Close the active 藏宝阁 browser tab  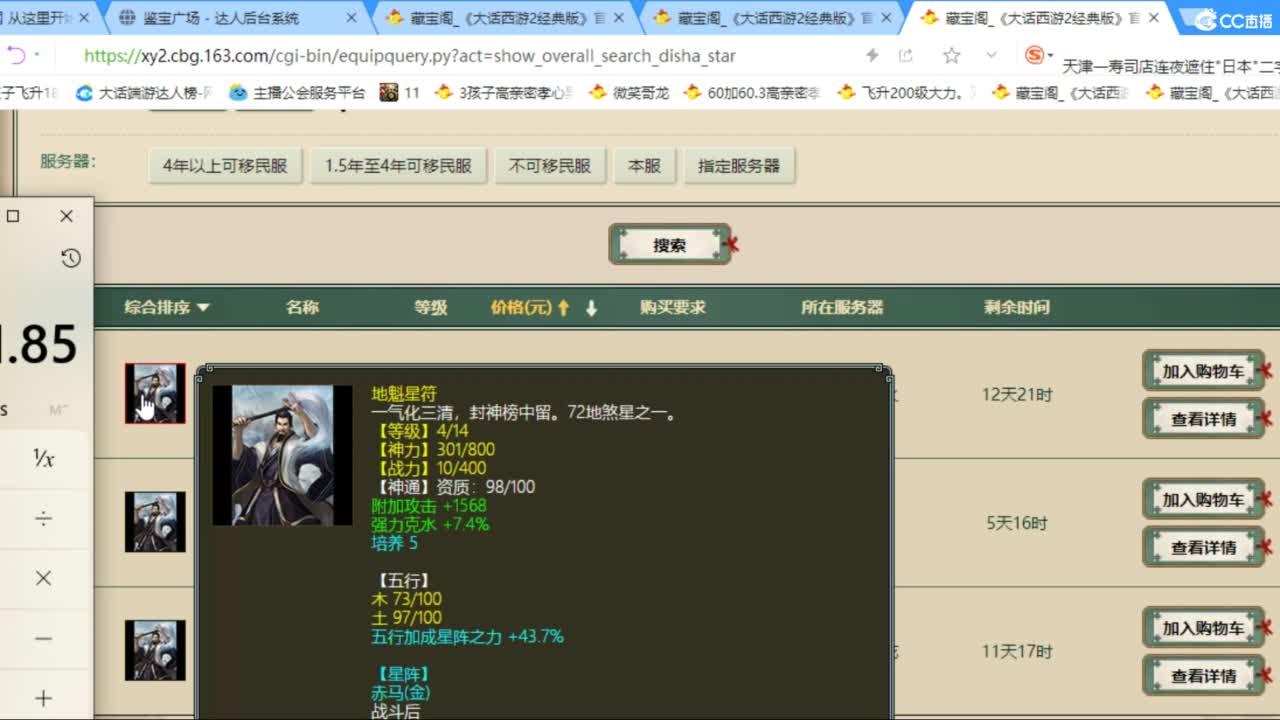[1153, 18]
